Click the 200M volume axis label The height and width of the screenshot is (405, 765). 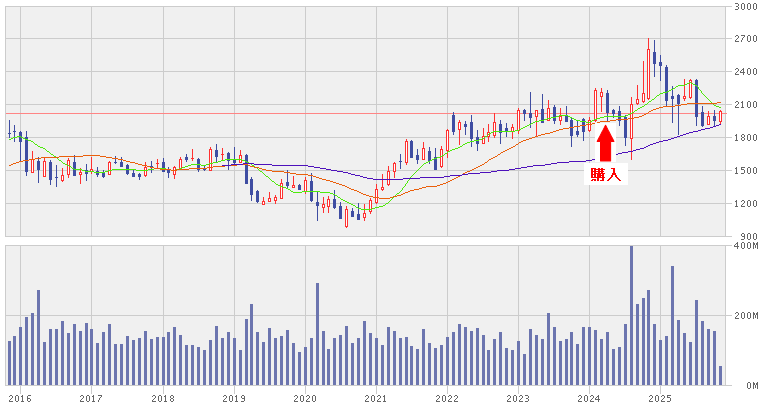point(744,315)
